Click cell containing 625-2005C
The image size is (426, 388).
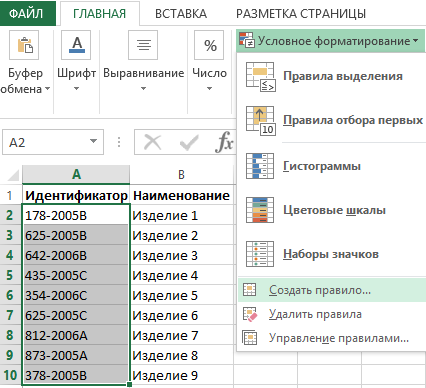coord(76,315)
